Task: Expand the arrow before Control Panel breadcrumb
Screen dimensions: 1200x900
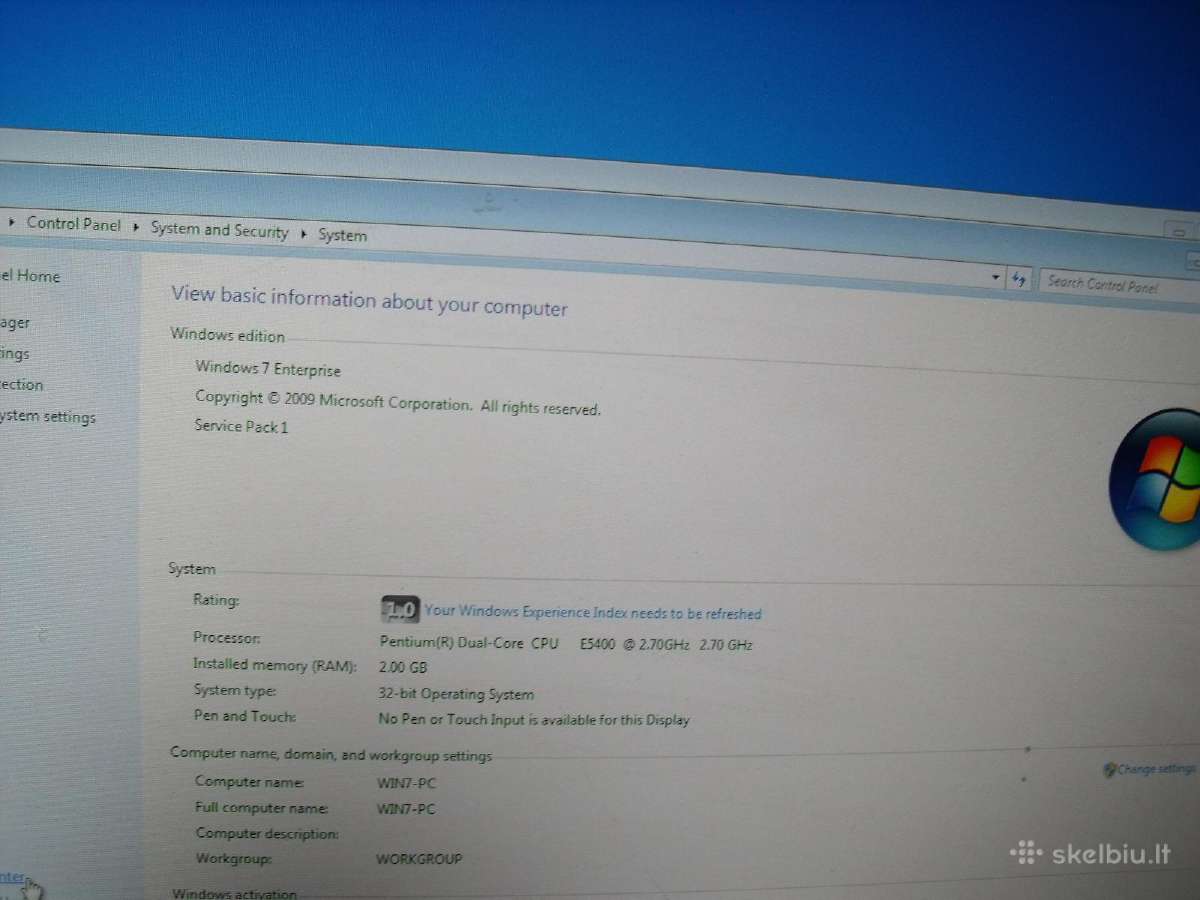Action: click(x=12, y=221)
